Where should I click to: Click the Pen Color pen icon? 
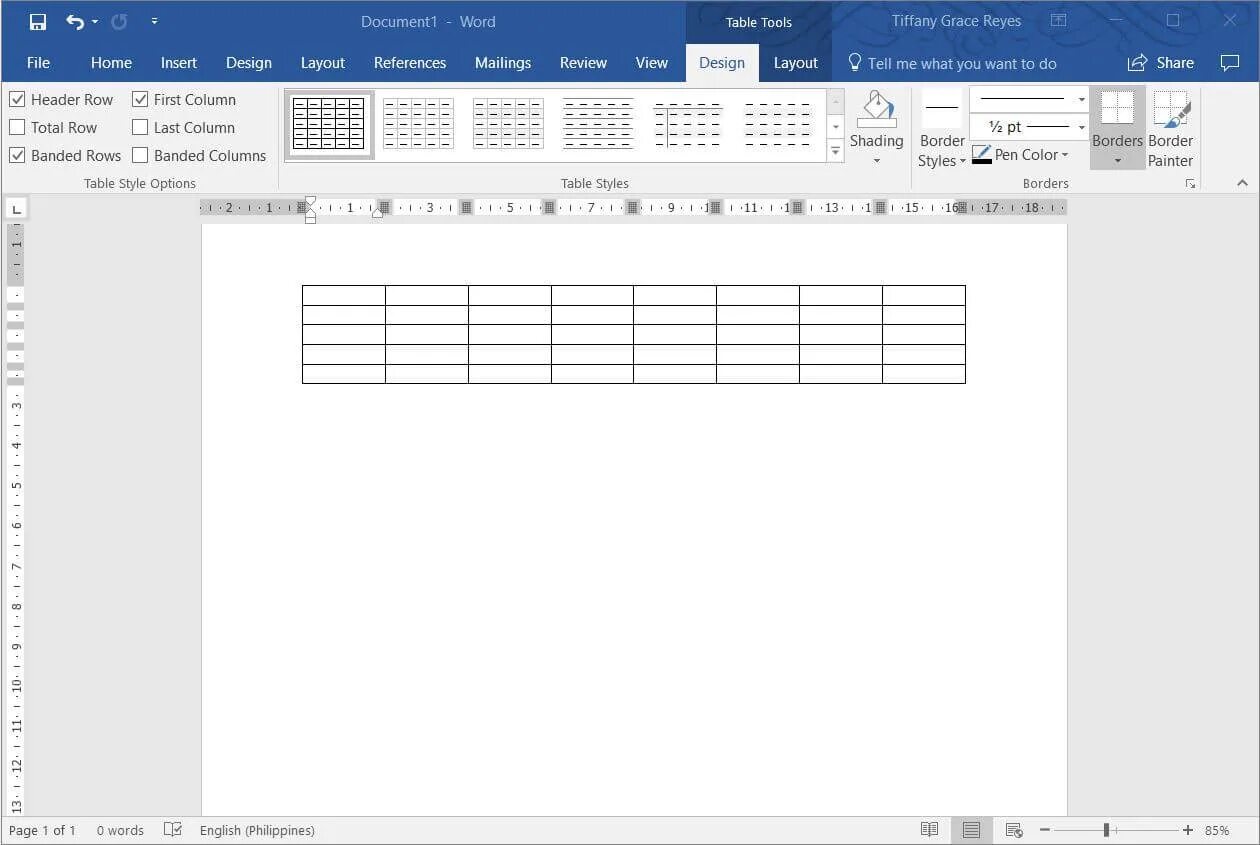[982, 152]
